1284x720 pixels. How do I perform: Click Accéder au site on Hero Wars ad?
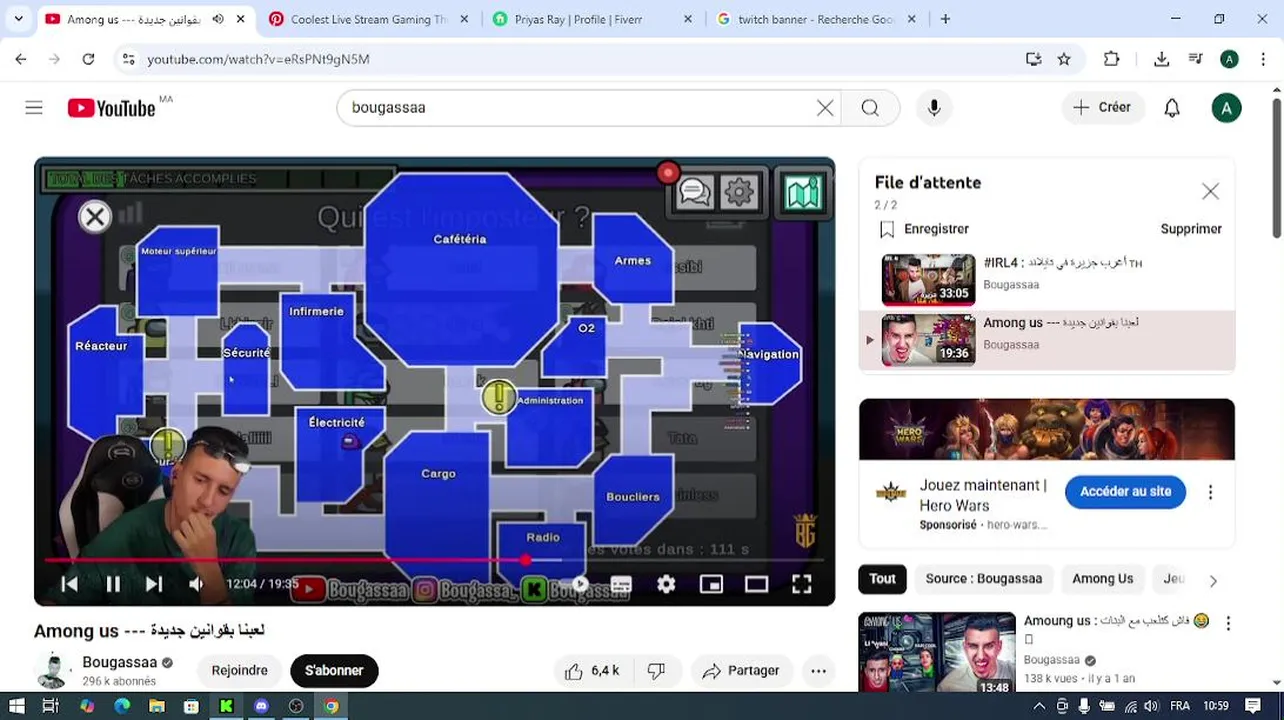point(1125,491)
